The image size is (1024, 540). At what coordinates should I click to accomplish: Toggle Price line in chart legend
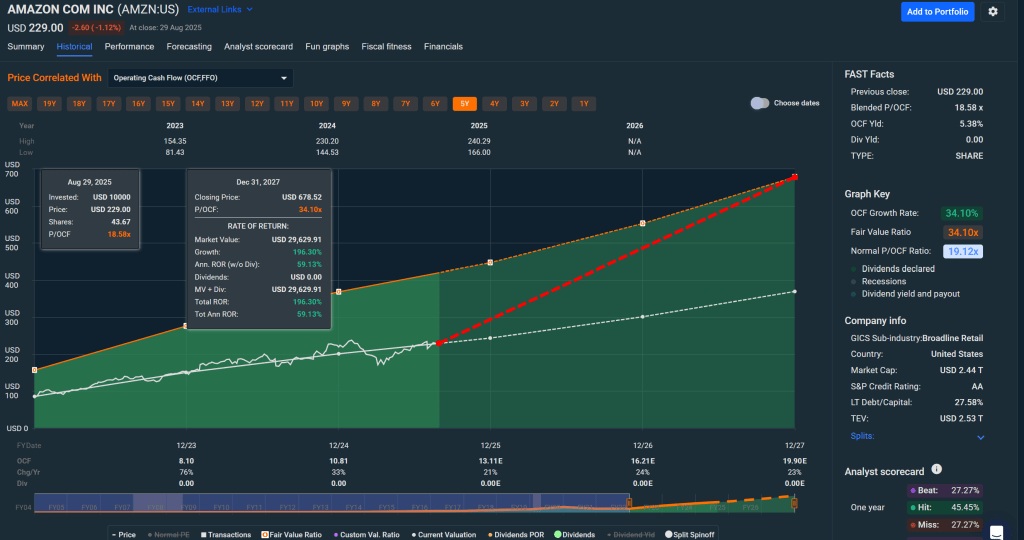(x=123, y=535)
